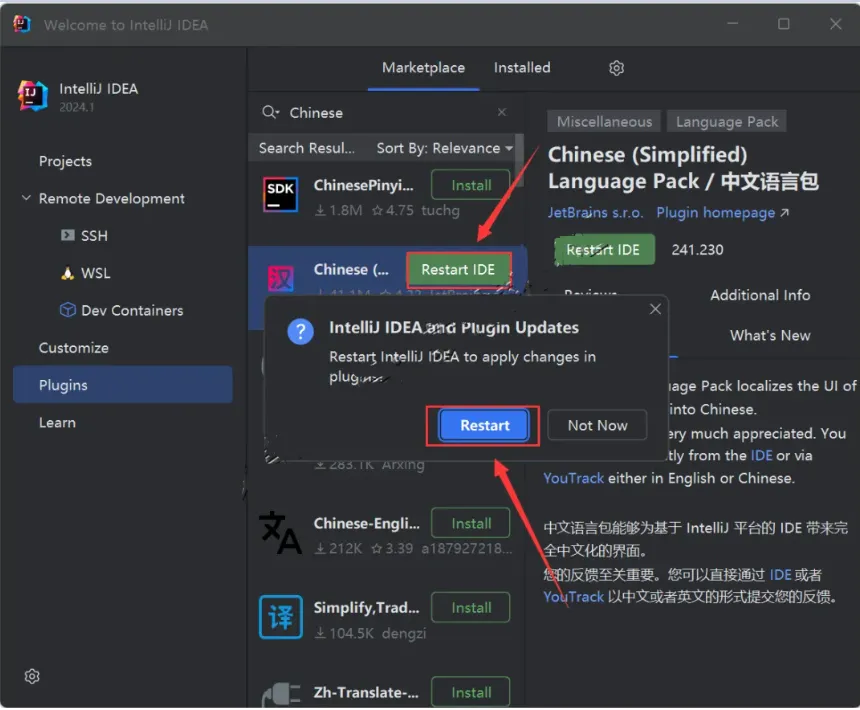860x710 pixels.
Task: Close the Plugin Updates dialog
Action: point(655,310)
